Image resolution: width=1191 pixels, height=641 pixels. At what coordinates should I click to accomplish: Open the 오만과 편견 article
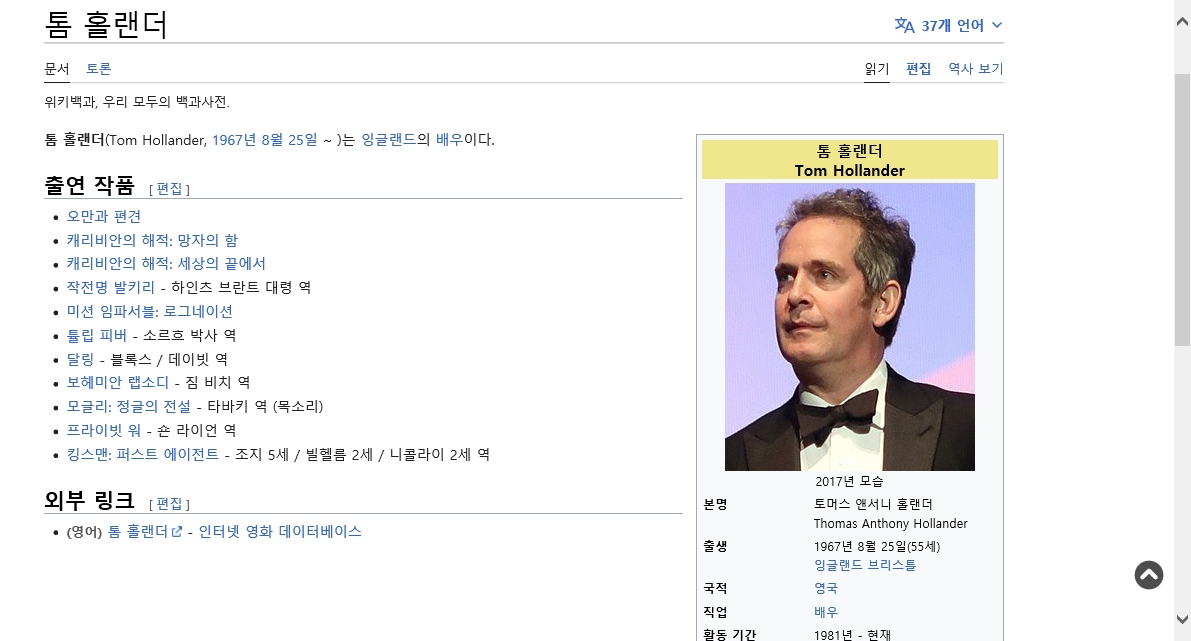[103, 216]
